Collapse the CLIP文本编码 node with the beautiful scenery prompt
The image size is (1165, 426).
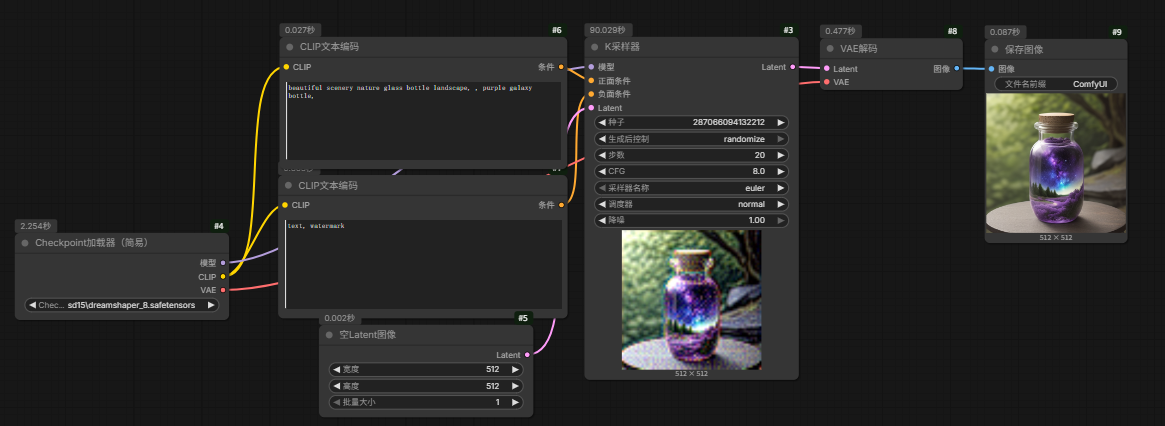290,46
